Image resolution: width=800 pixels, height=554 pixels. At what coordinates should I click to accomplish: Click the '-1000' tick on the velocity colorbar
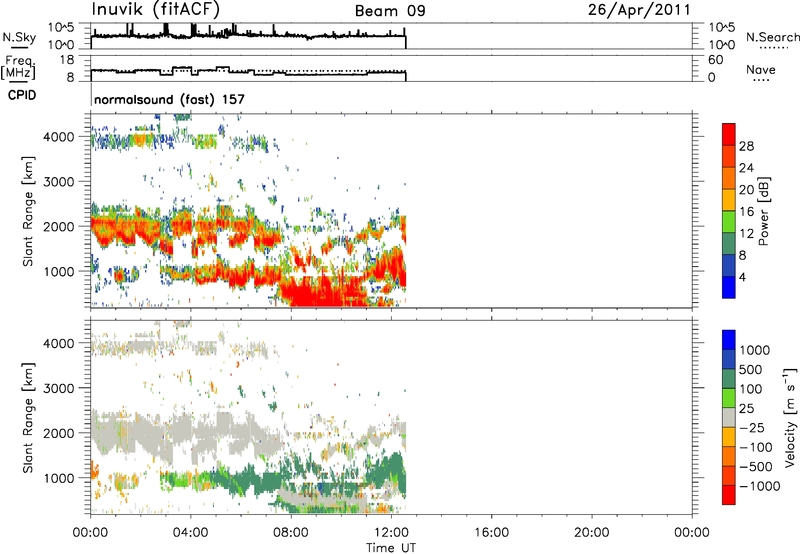click(759, 486)
